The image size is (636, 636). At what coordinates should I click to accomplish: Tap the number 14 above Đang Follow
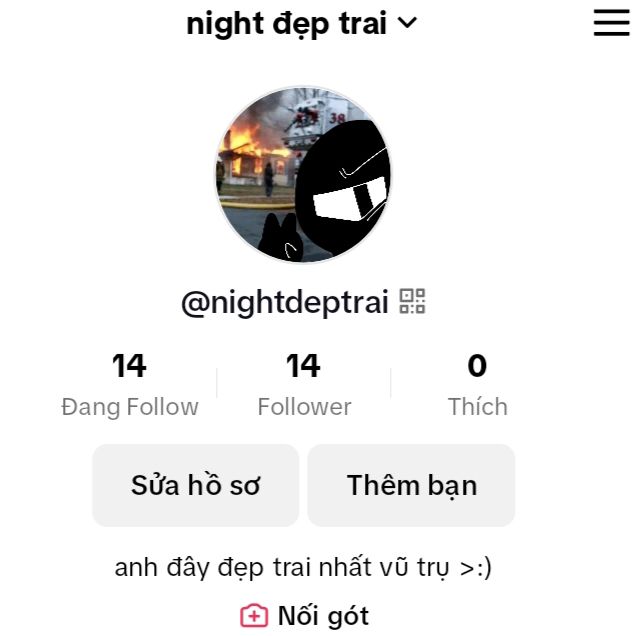click(129, 365)
